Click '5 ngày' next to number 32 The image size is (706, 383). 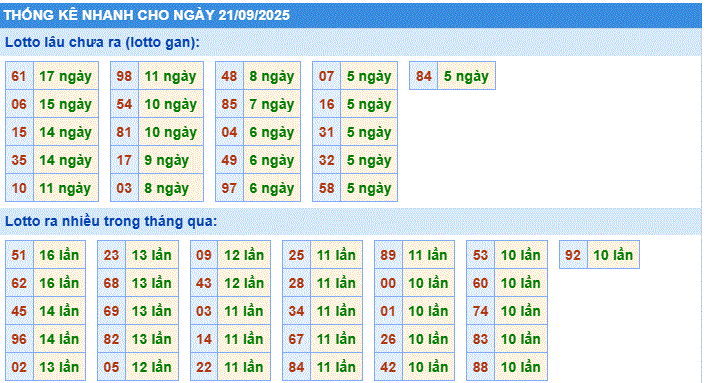coord(369,160)
